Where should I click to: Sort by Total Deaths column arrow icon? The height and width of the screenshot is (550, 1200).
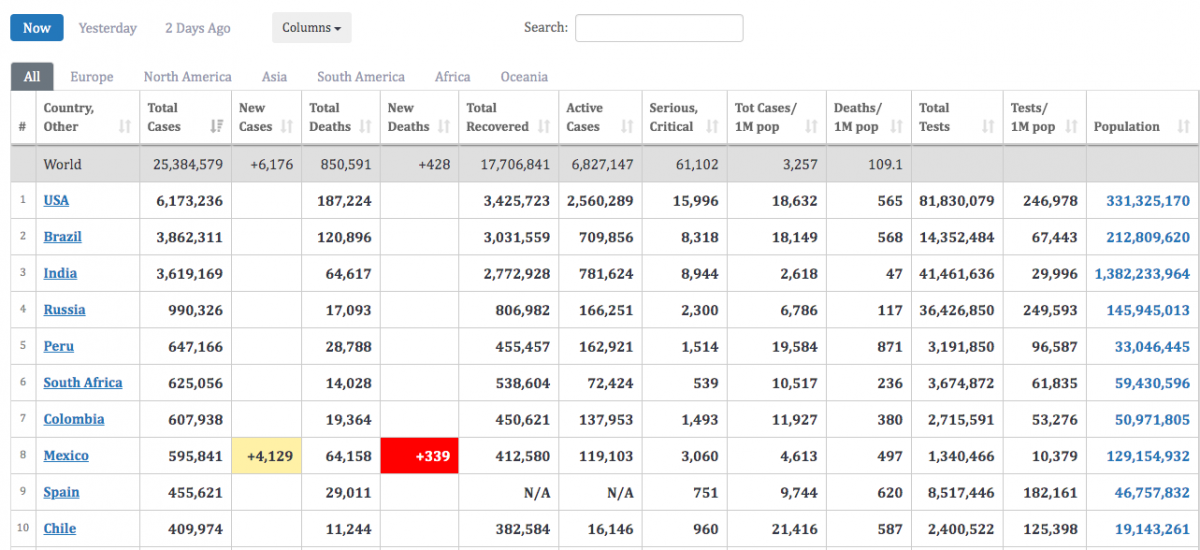365,127
